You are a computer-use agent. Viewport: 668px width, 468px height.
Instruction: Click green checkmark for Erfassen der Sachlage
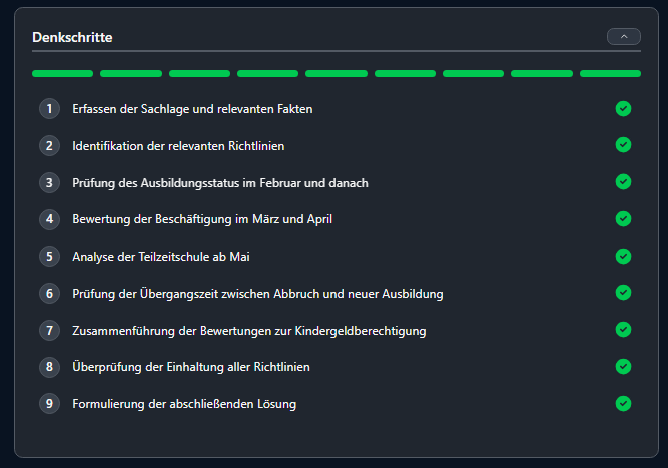(623, 108)
